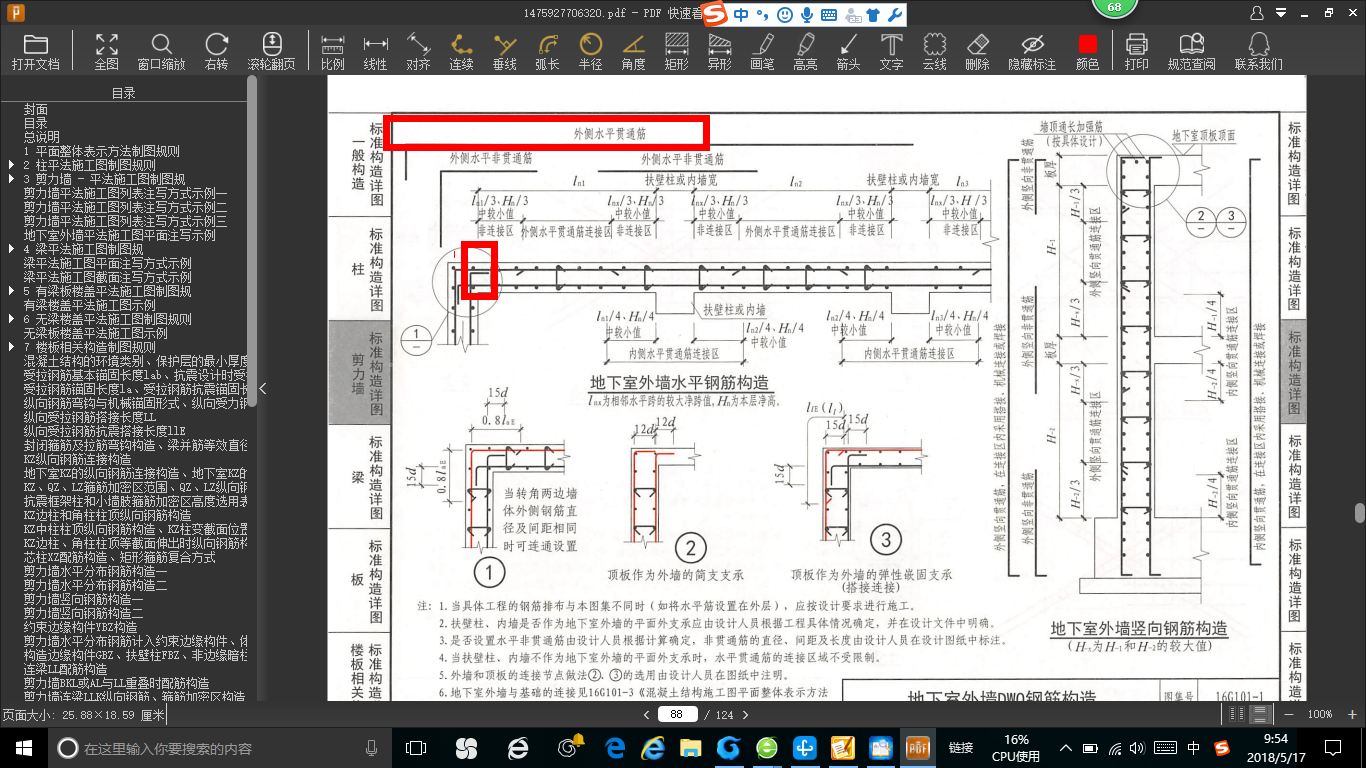1366x768 pixels.
Task: Switch to two-page view mode
Action: (1237, 714)
